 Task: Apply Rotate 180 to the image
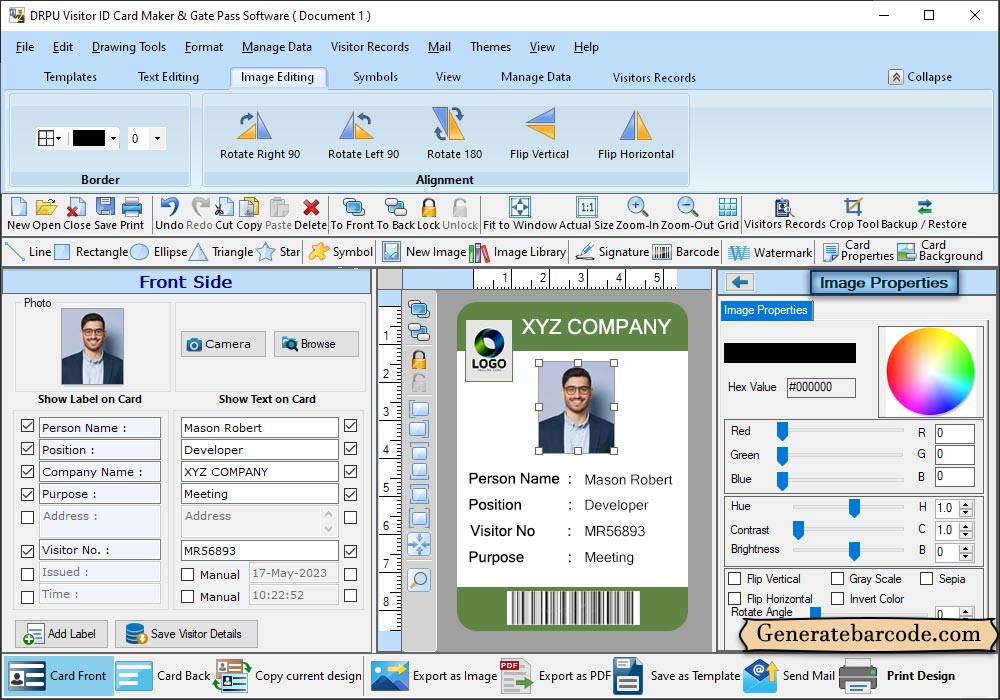[x=448, y=124]
